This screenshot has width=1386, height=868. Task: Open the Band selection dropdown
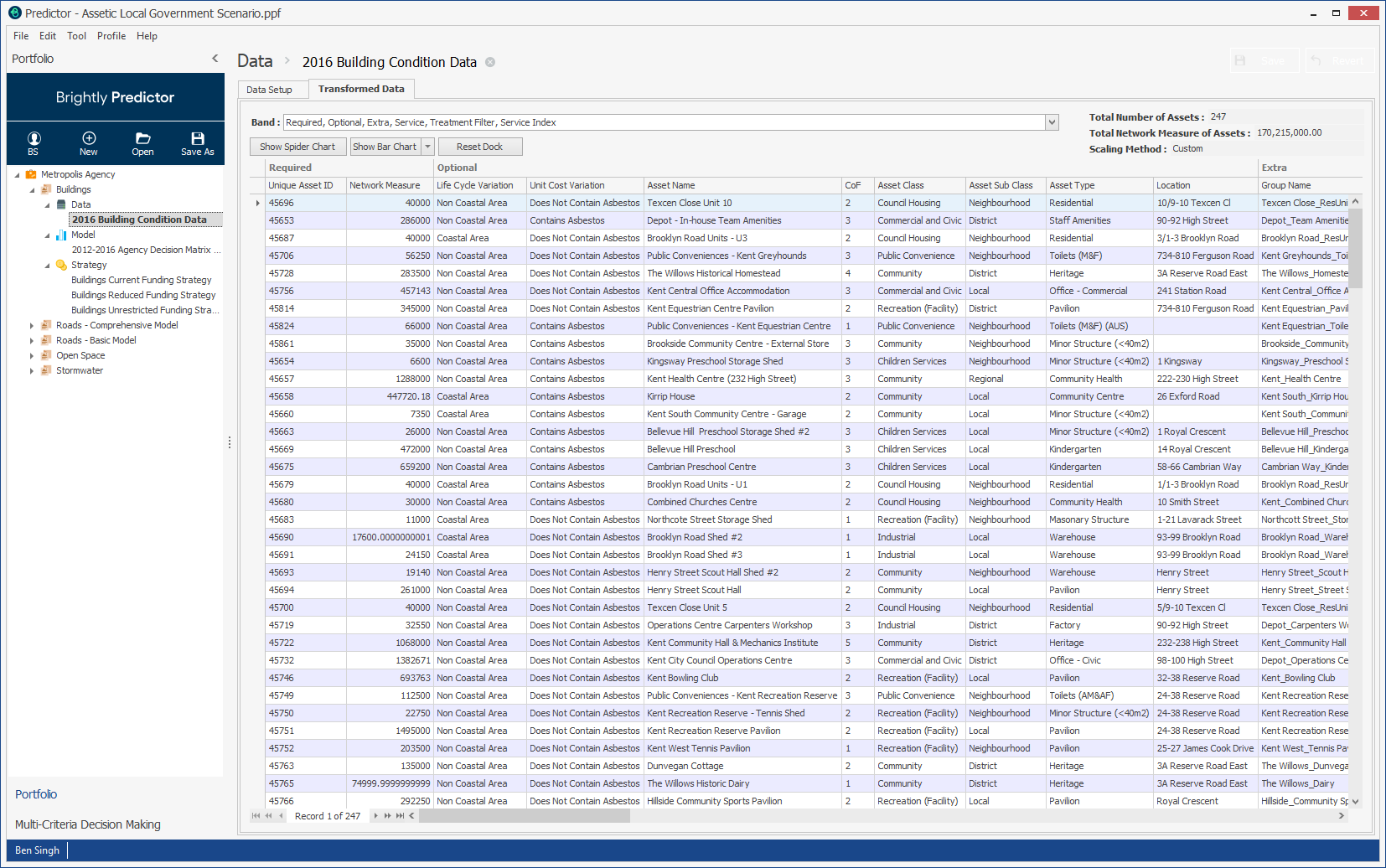[1051, 121]
